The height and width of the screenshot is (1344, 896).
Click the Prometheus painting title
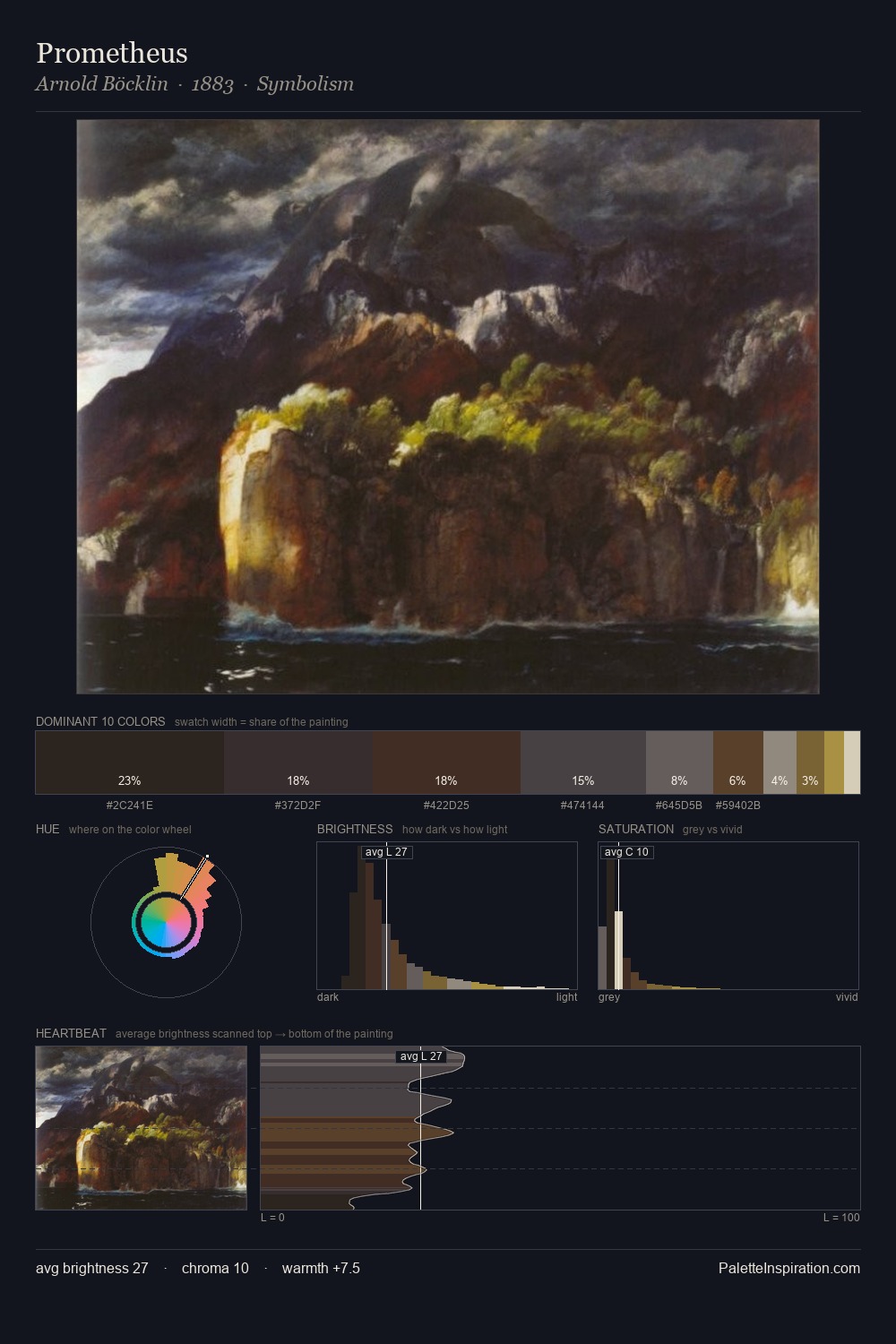pos(112,53)
